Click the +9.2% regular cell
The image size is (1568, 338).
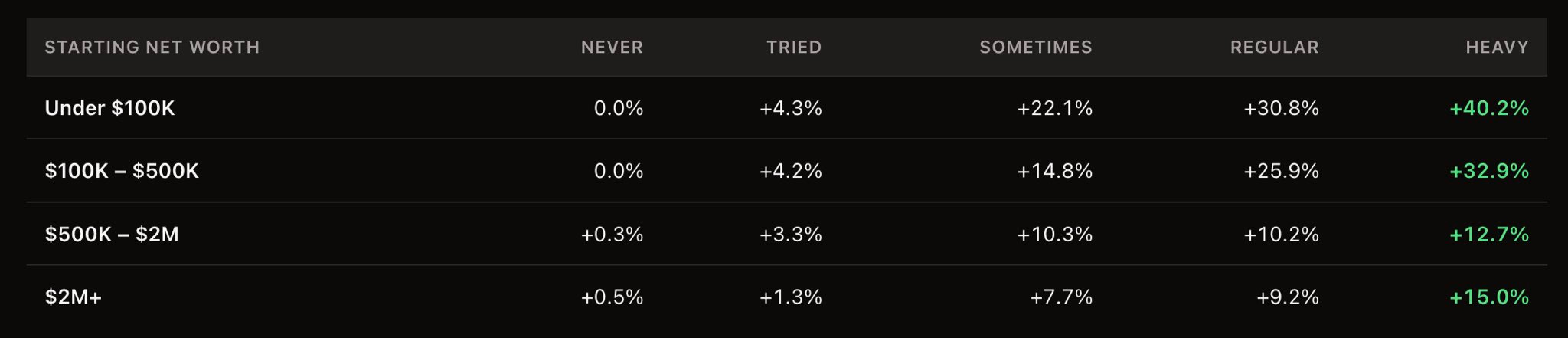(1288, 297)
